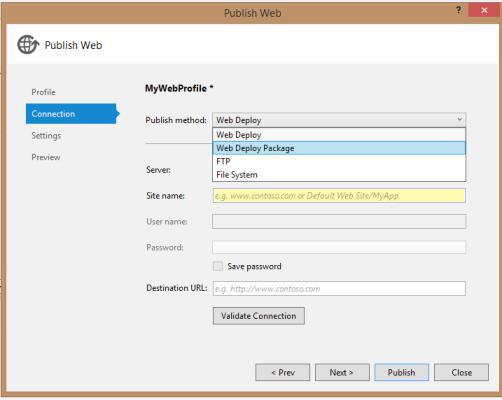Switch to the Preview step

click(x=46, y=157)
